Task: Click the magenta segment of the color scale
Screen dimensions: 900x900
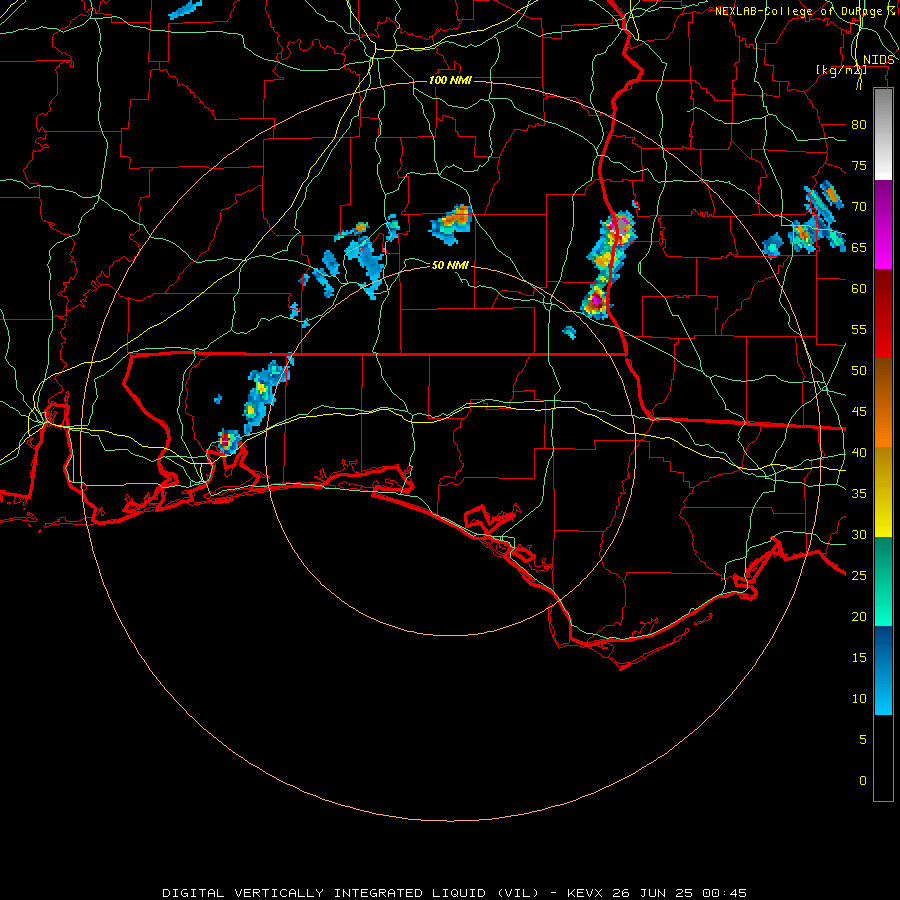Action: click(883, 225)
